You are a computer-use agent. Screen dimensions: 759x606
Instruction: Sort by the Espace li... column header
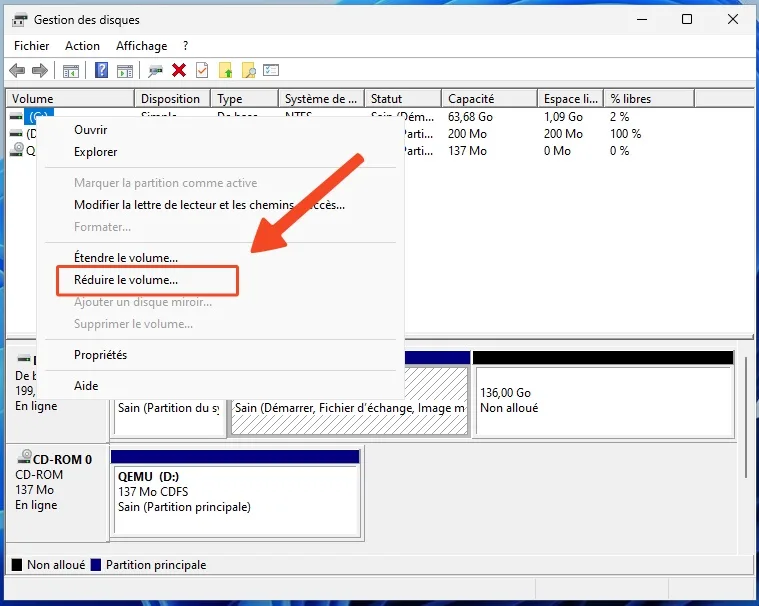tap(570, 99)
